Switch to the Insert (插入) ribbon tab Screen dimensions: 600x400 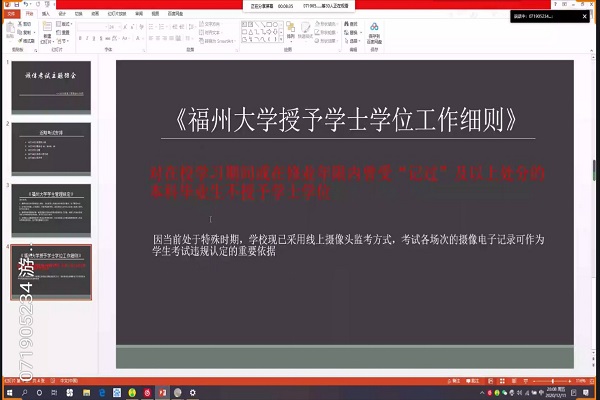[x=46, y=13]
